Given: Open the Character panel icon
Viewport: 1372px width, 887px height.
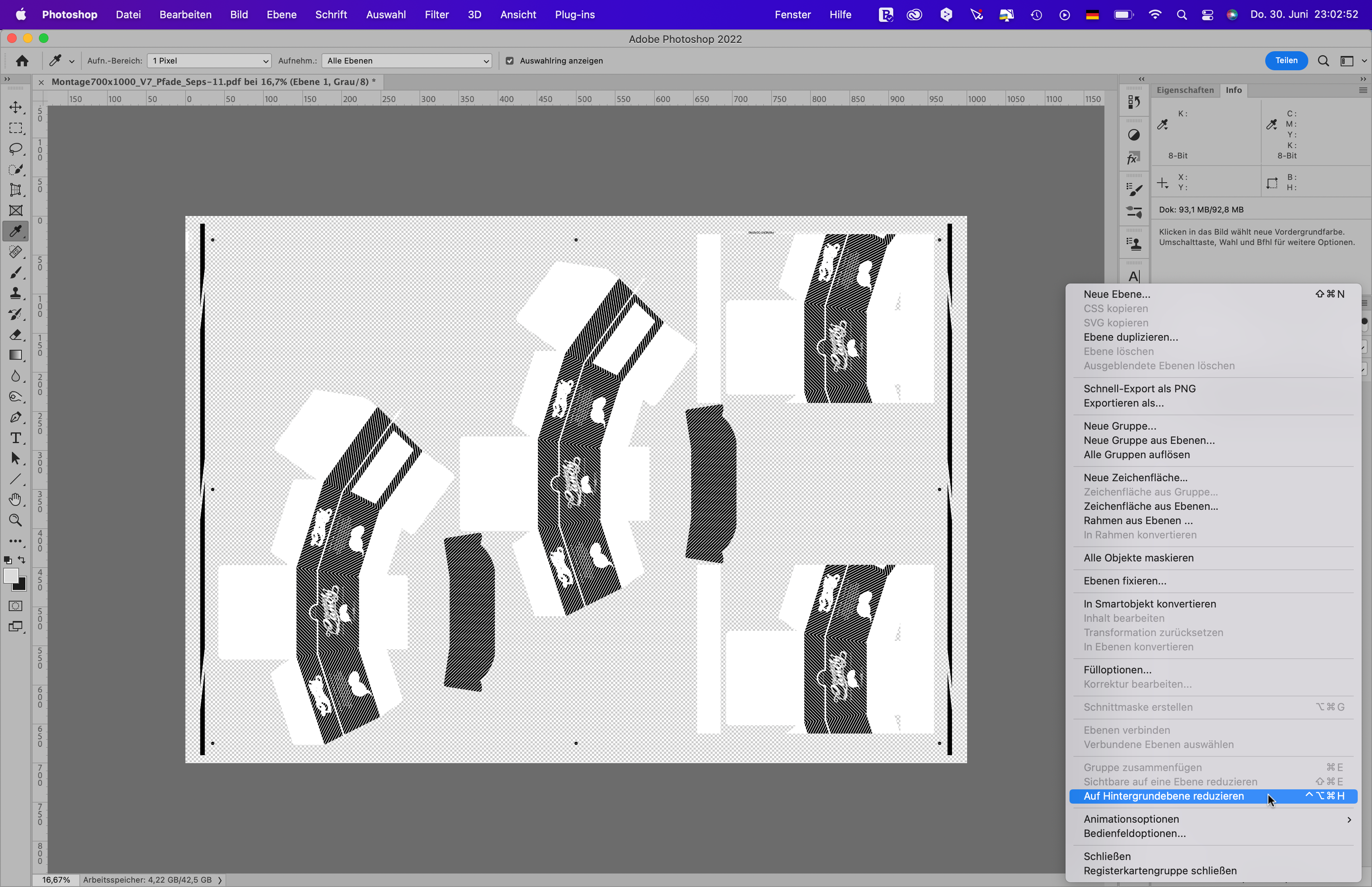Looking at the screenshot, I should pyautogui.click(x=1134, y=276).
